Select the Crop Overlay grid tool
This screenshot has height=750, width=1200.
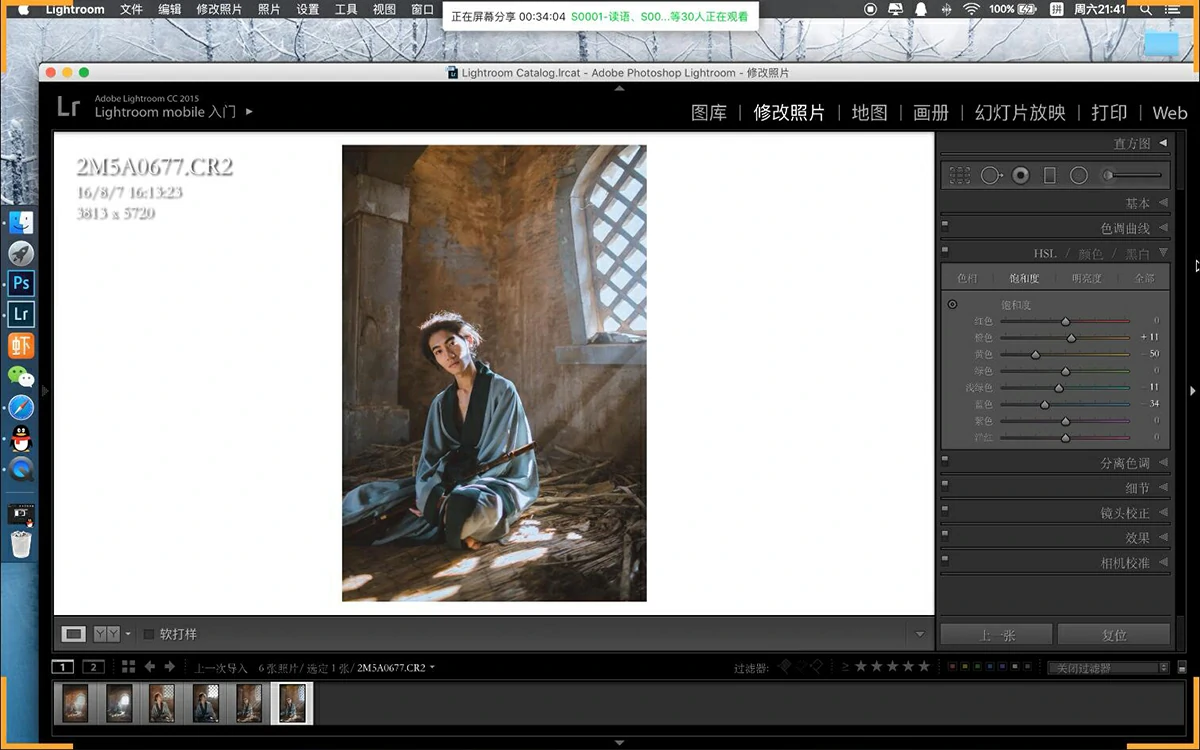[960, 175]
